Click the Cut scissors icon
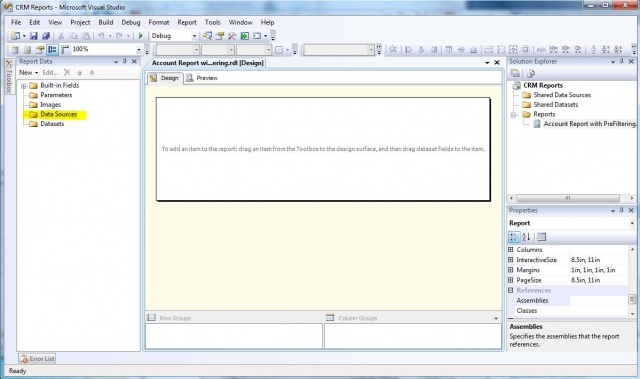640x379 pixels. click(x=61, y=36)
